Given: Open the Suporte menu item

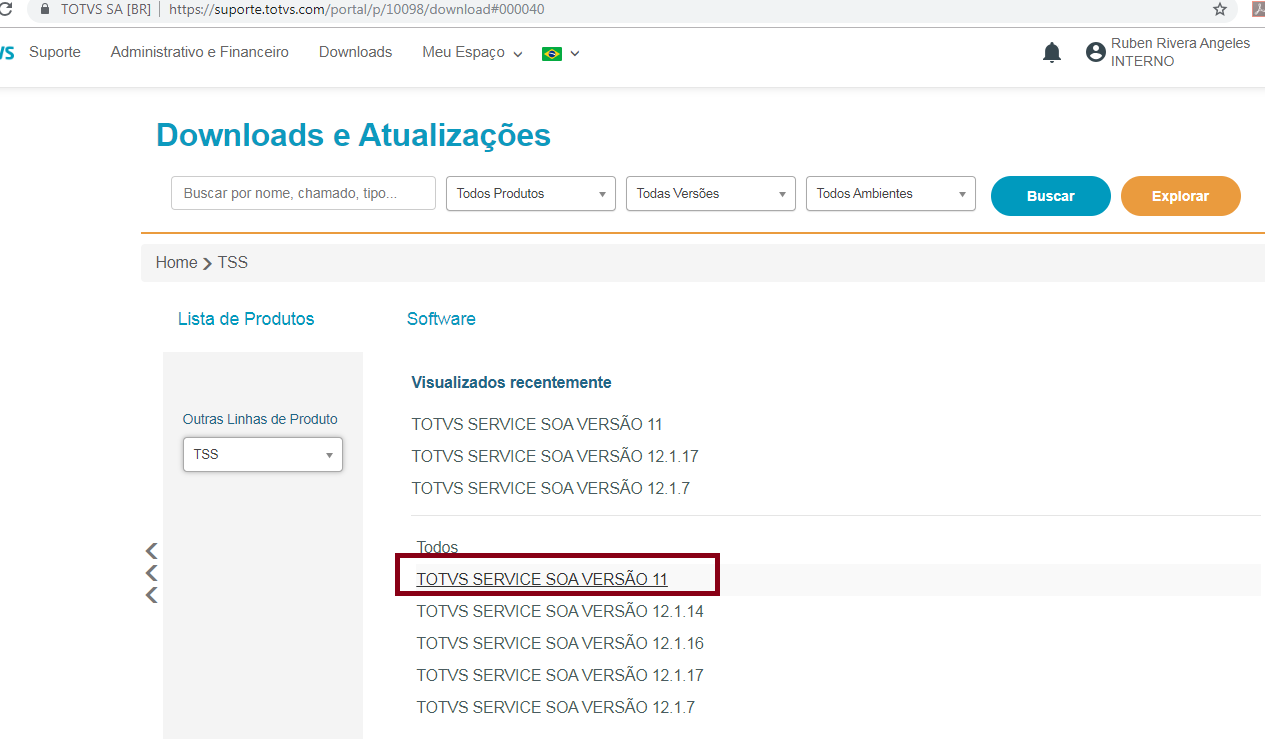Looking at the screenshot, I should pyautogui.click(x=55, y=52).
